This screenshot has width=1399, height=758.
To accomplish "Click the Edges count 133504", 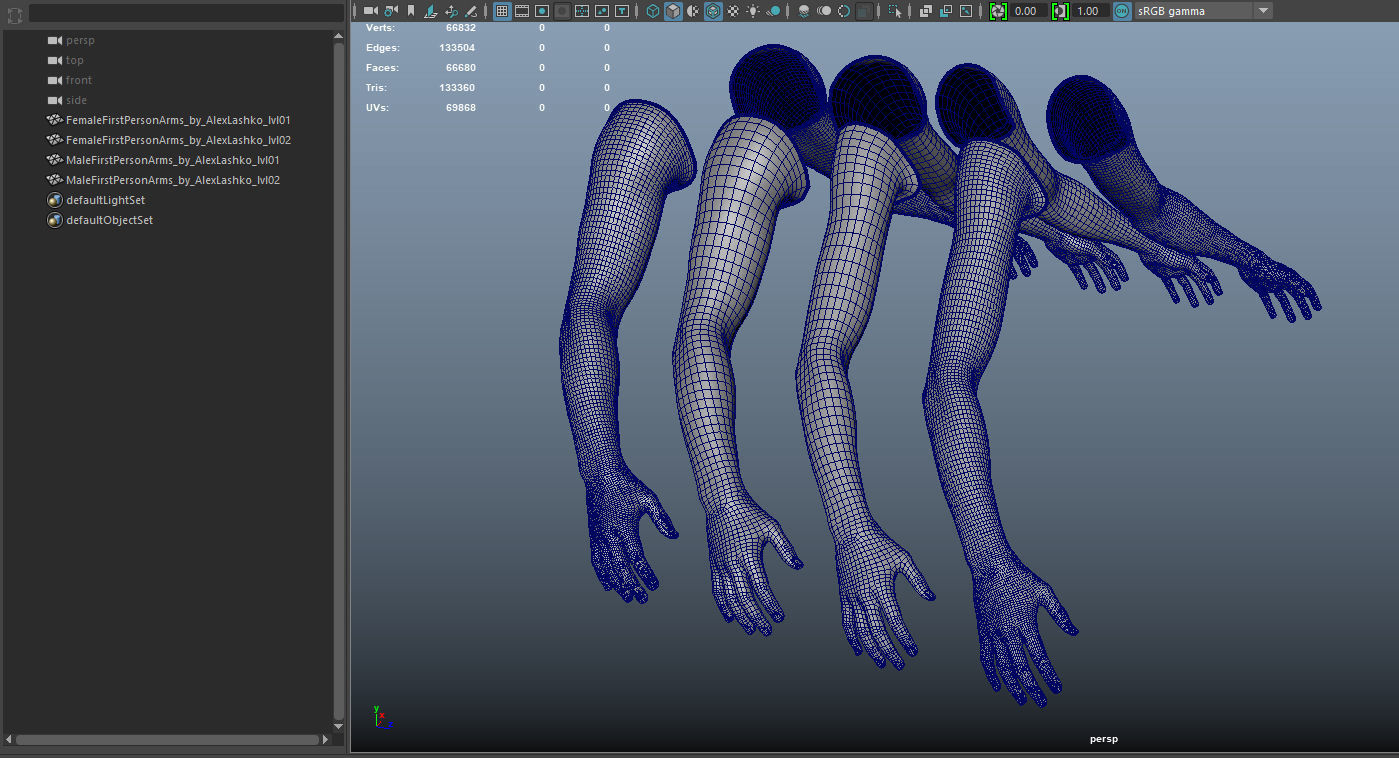I will pyautogui.click(x=457, y=48).
